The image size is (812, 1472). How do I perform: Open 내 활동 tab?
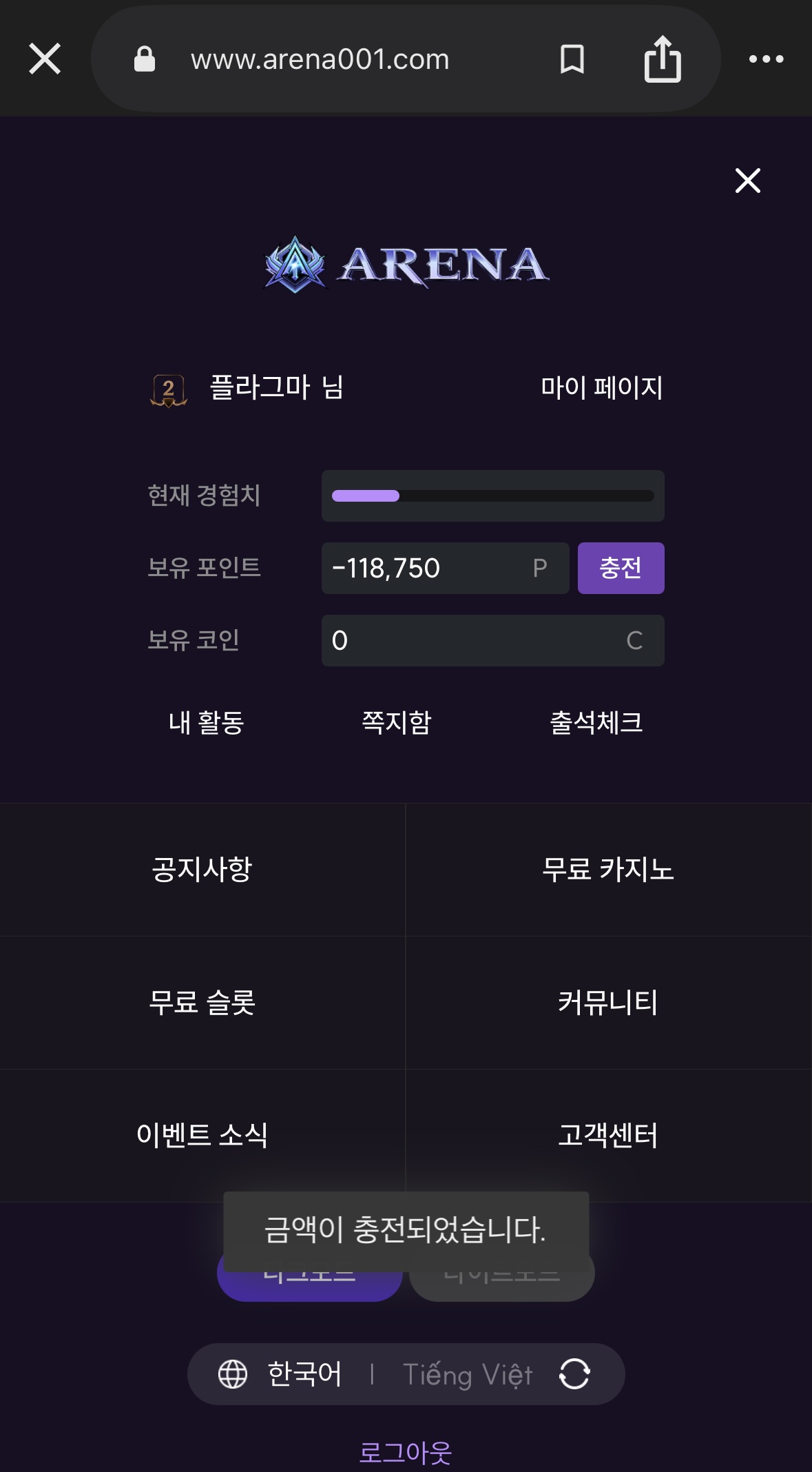click(x=207, y=722)
